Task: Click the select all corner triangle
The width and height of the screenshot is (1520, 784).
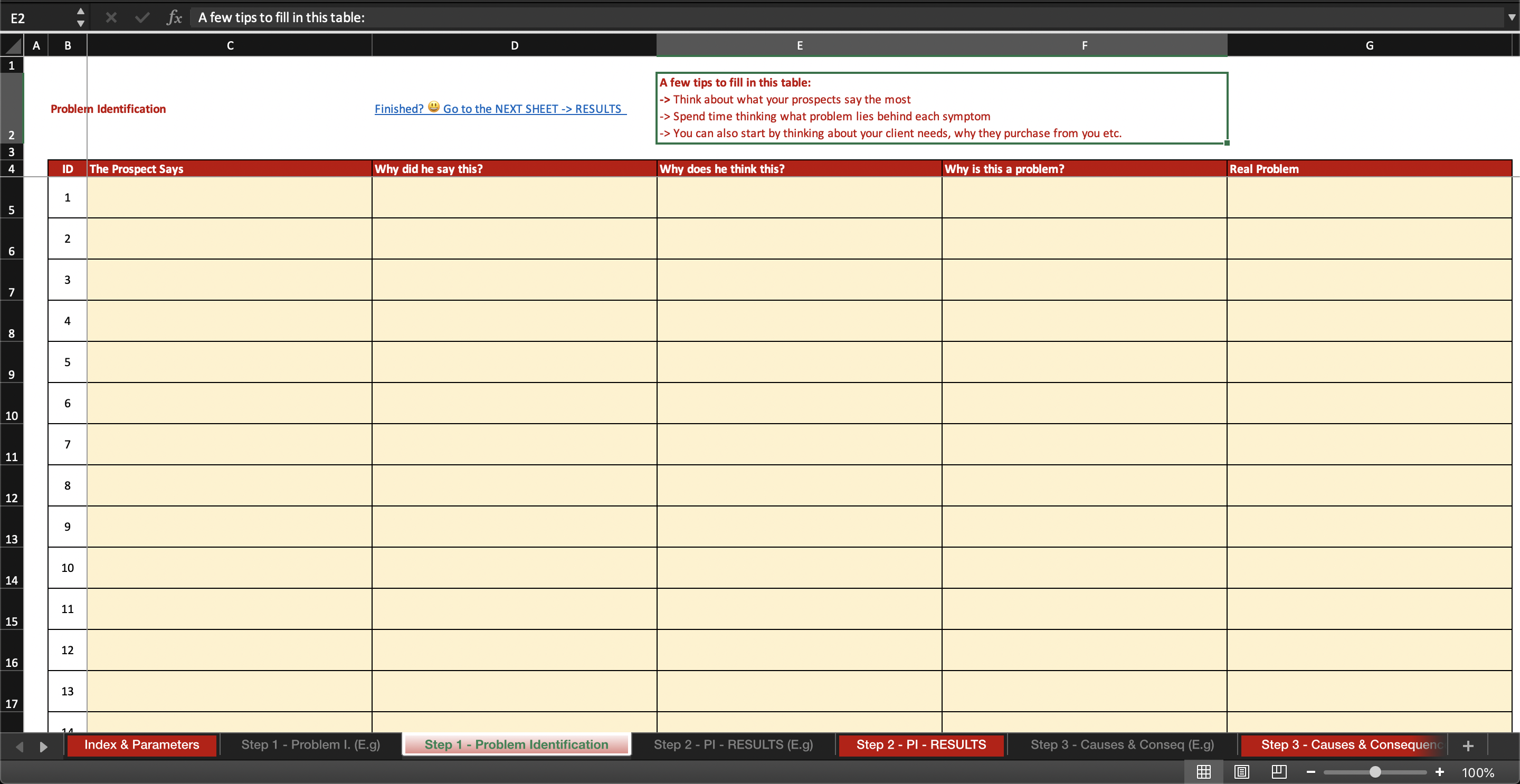Action: click(12, 45)
